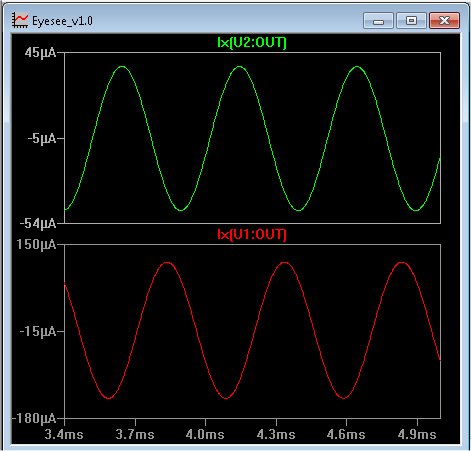This screenshot has width=471, height=451.
Task: Select the red Ix(U1:OUT) trace label
Action: coord(252,234)
